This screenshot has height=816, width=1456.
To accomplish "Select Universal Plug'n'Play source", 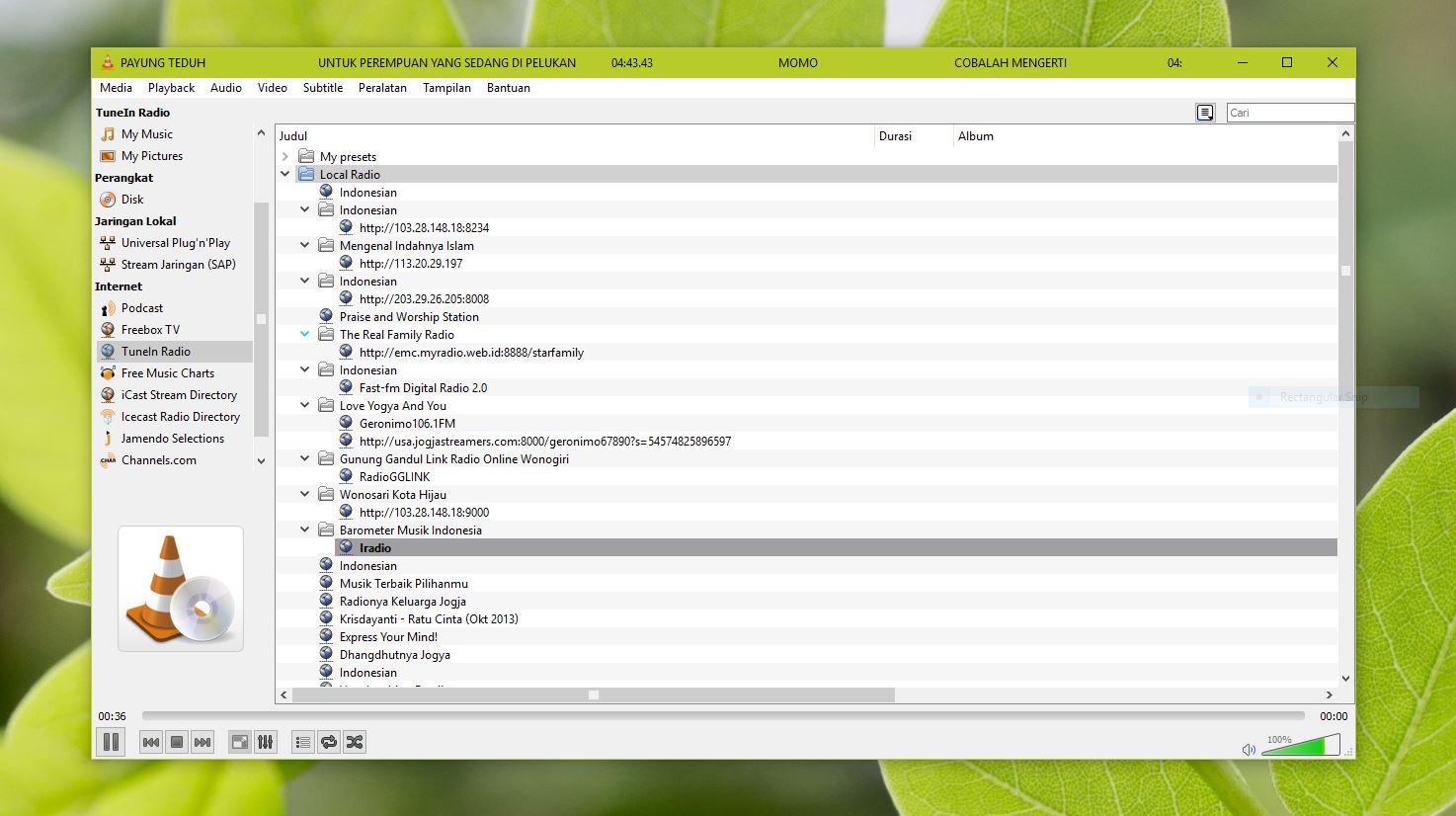I will click(x=175, y=243).
